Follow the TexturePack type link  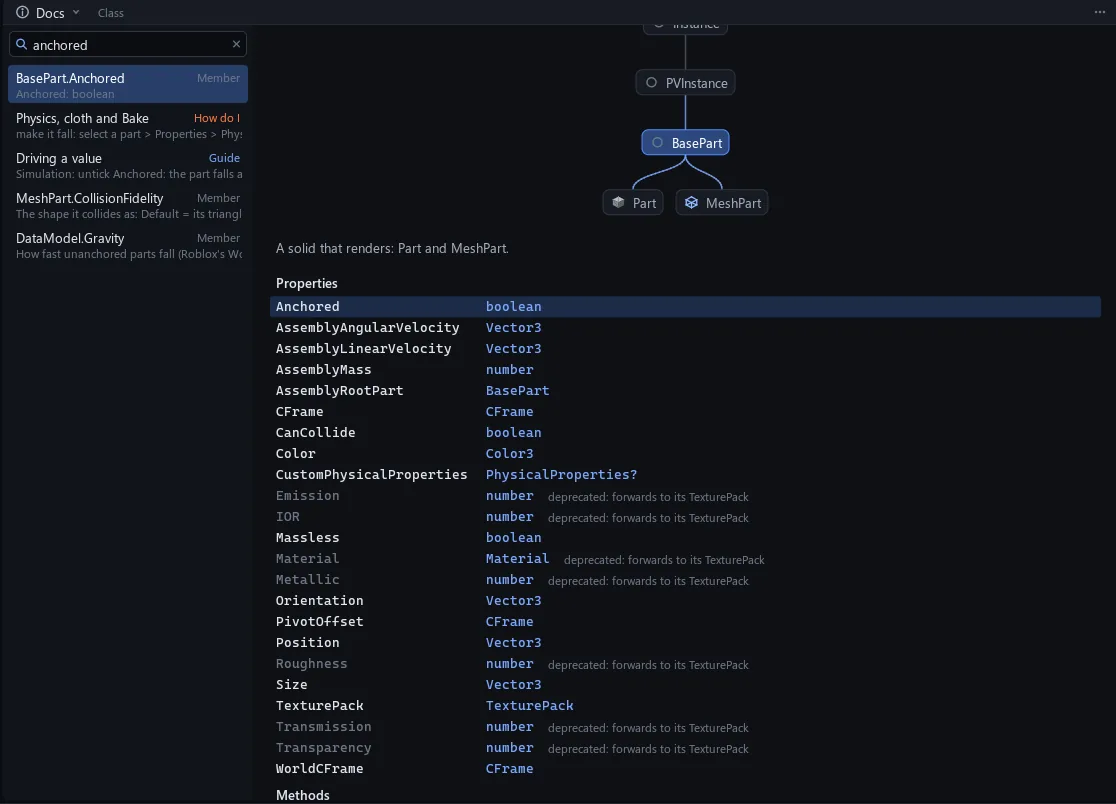click(x=530, y=705)
